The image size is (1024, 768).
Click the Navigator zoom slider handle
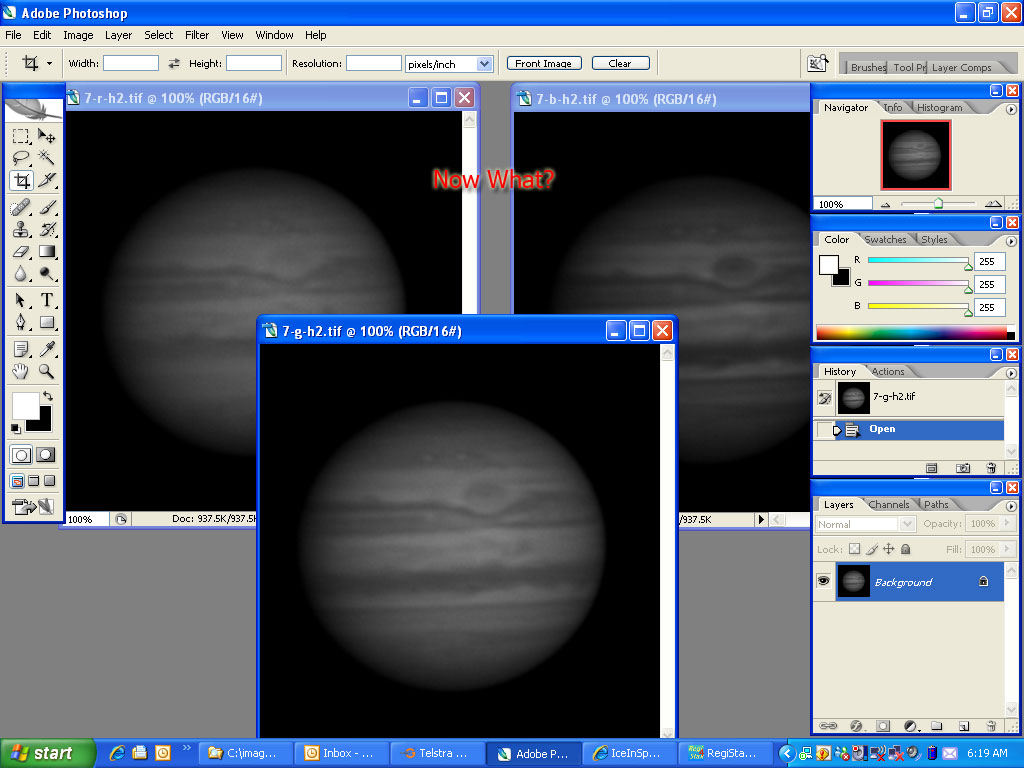coord(938,204)
